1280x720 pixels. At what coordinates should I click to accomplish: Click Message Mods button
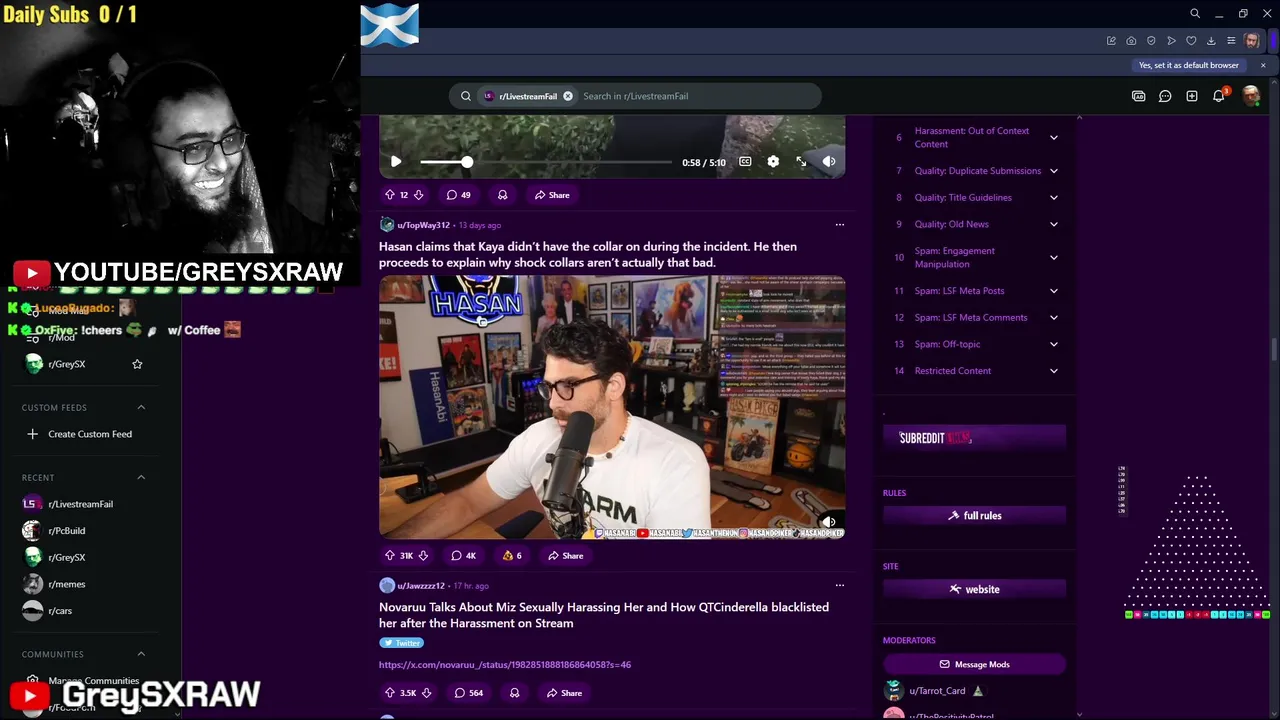(x=974, y=665)
